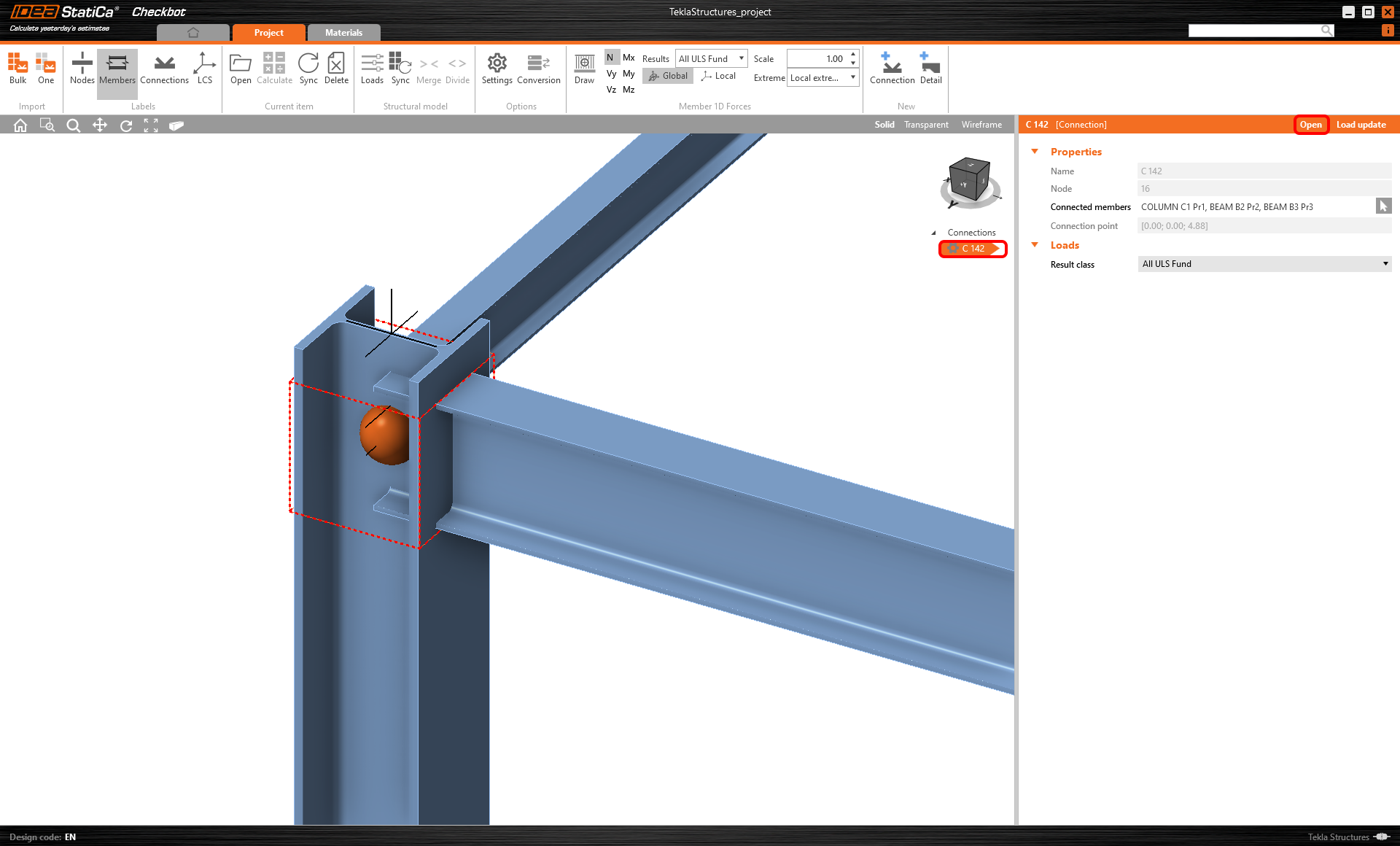The height and width of the screenshot is (846, 1400).
Task: Select the Connections labels tool
Action: [164, 69]
